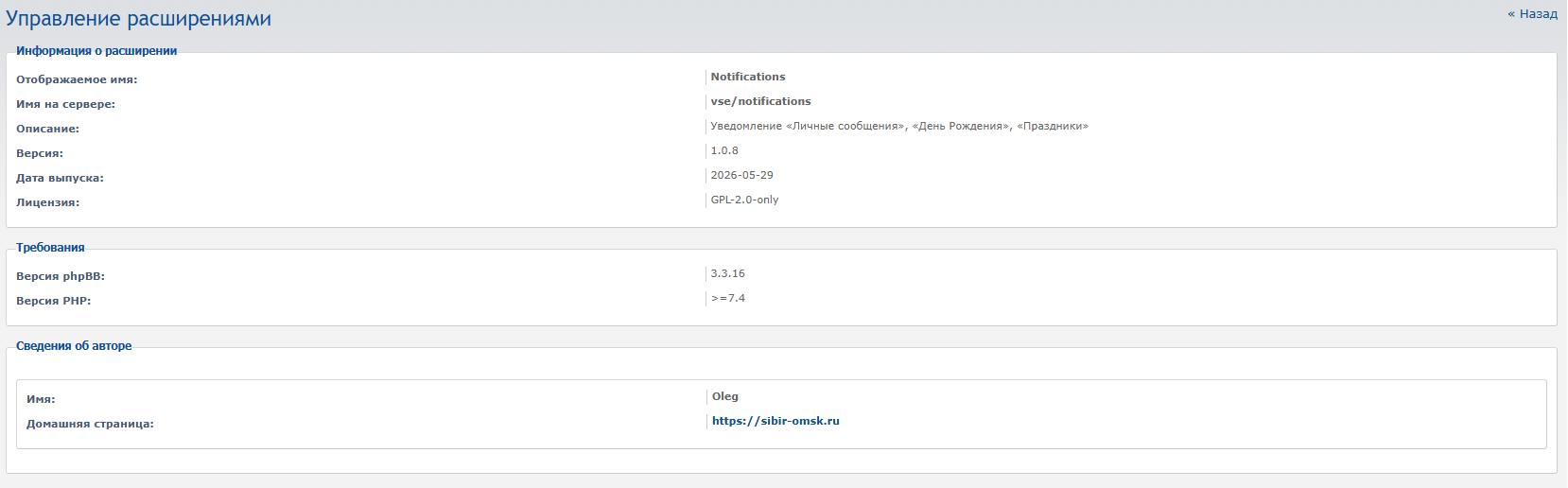
Task: Select the 'Имя на сервере:' label
Action: click(65, 104)
